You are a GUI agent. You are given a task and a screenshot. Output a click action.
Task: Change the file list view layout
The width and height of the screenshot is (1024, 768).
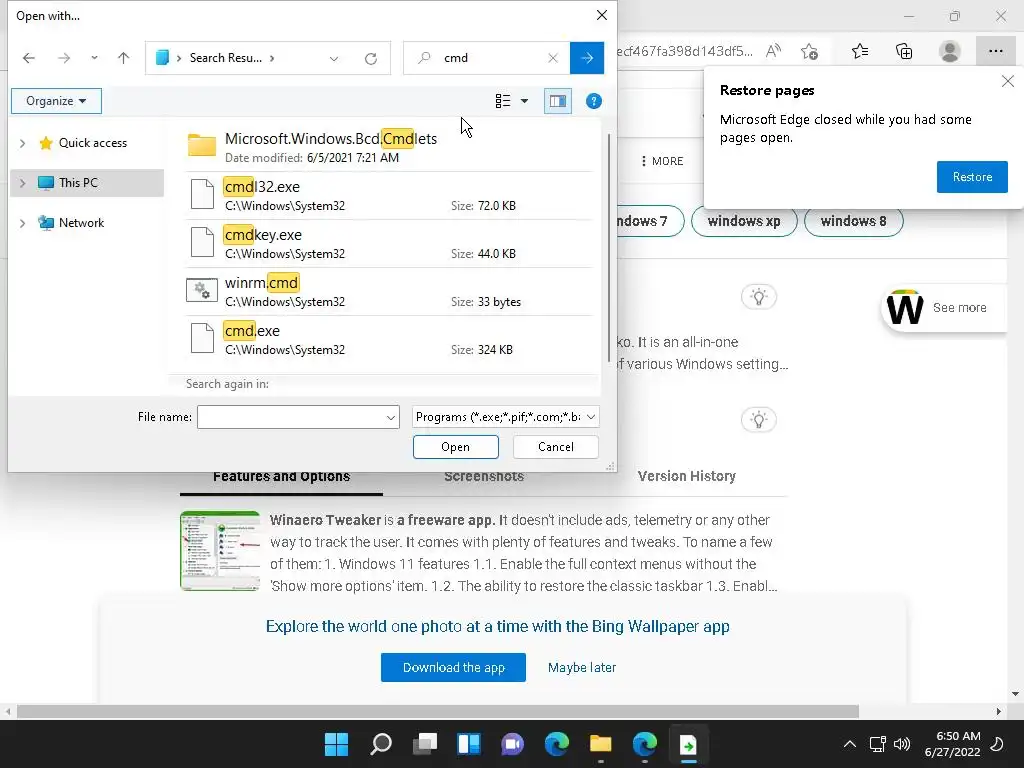click(503, 101)
